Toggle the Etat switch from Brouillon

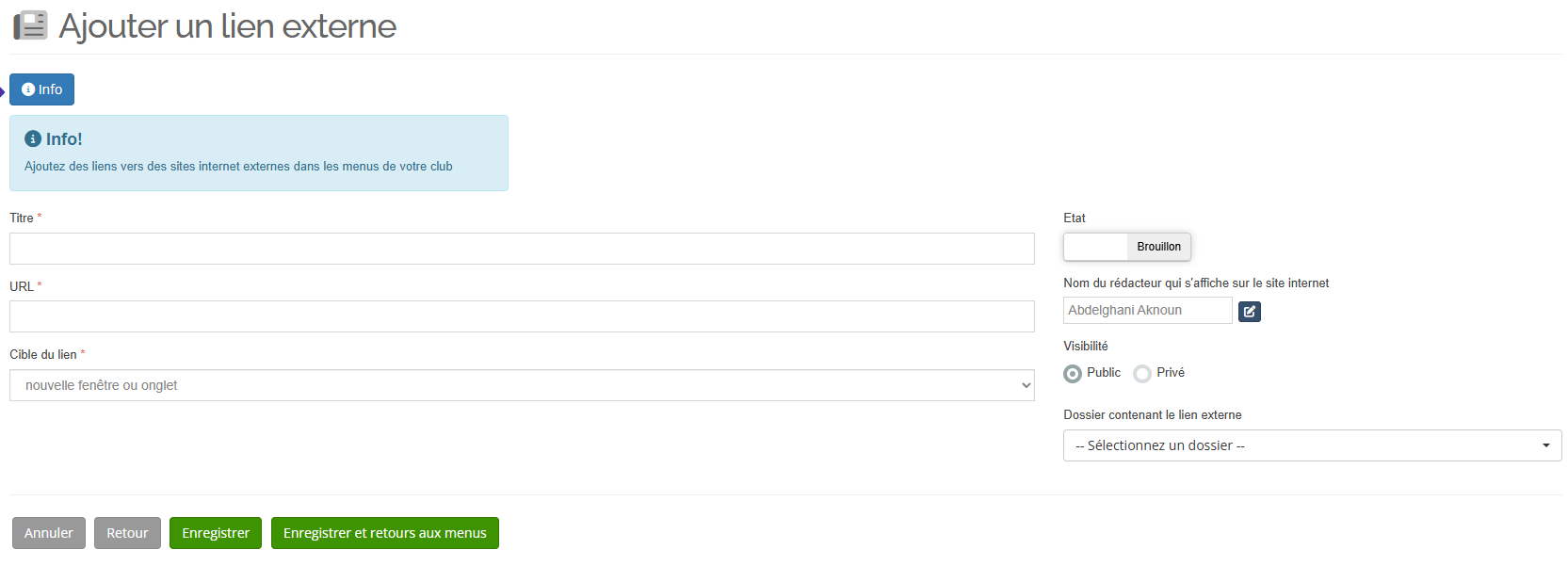1126,247
